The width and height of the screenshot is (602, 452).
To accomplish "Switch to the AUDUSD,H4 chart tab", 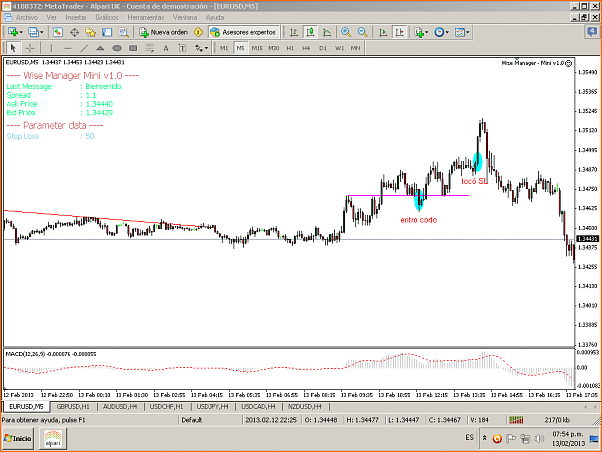I will (x=120, y=406).
